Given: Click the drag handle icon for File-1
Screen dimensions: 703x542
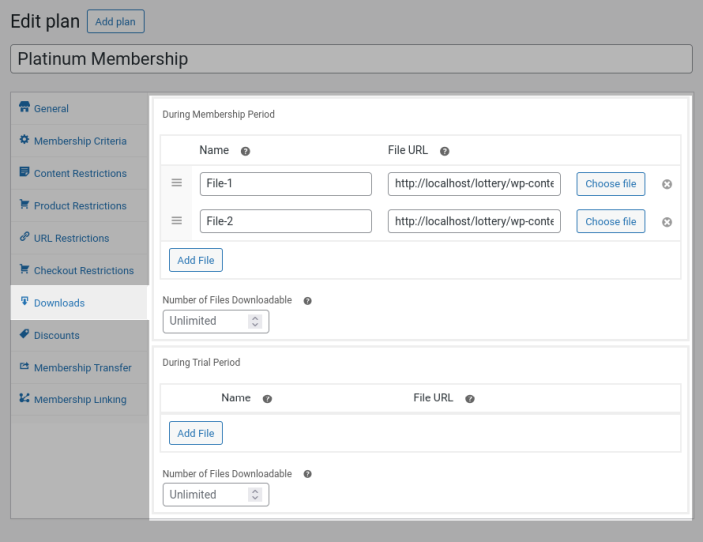Looking at the screenshot, I should (176, 183).
